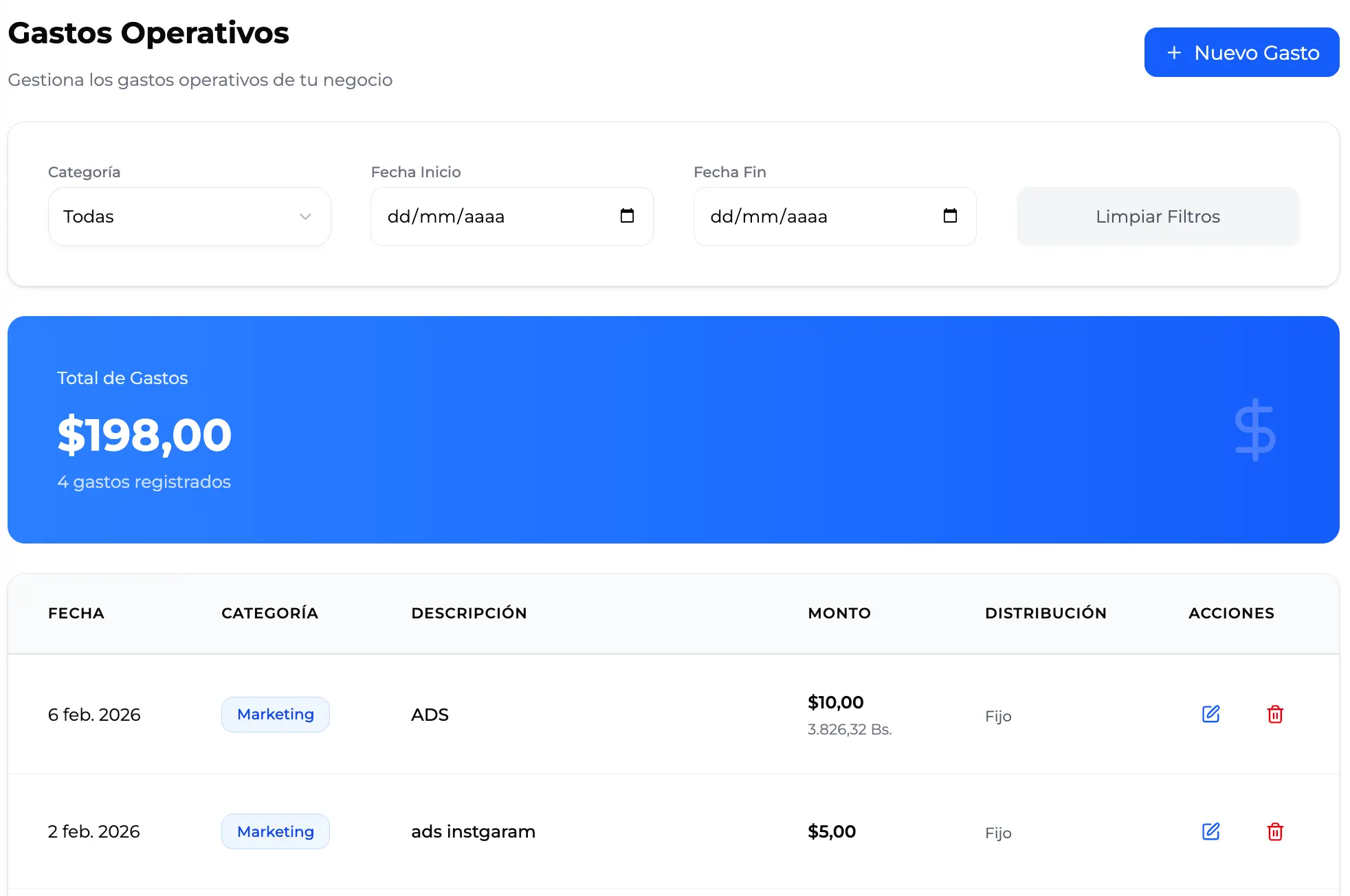Click the MONTO column header
1350x896 pixels.
839,613
